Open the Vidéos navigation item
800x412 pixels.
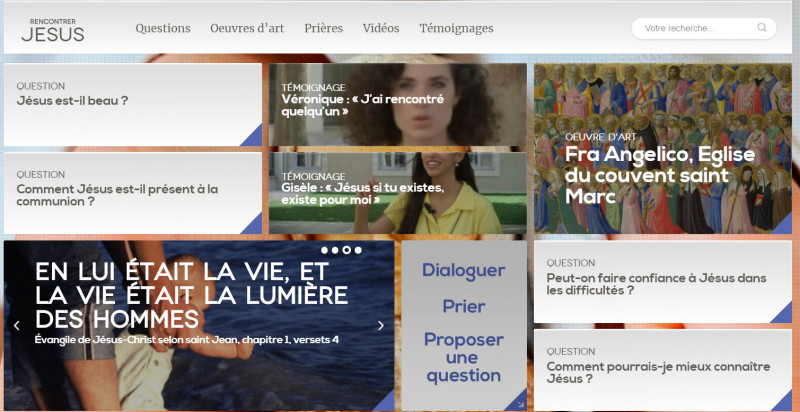[381, 28]
